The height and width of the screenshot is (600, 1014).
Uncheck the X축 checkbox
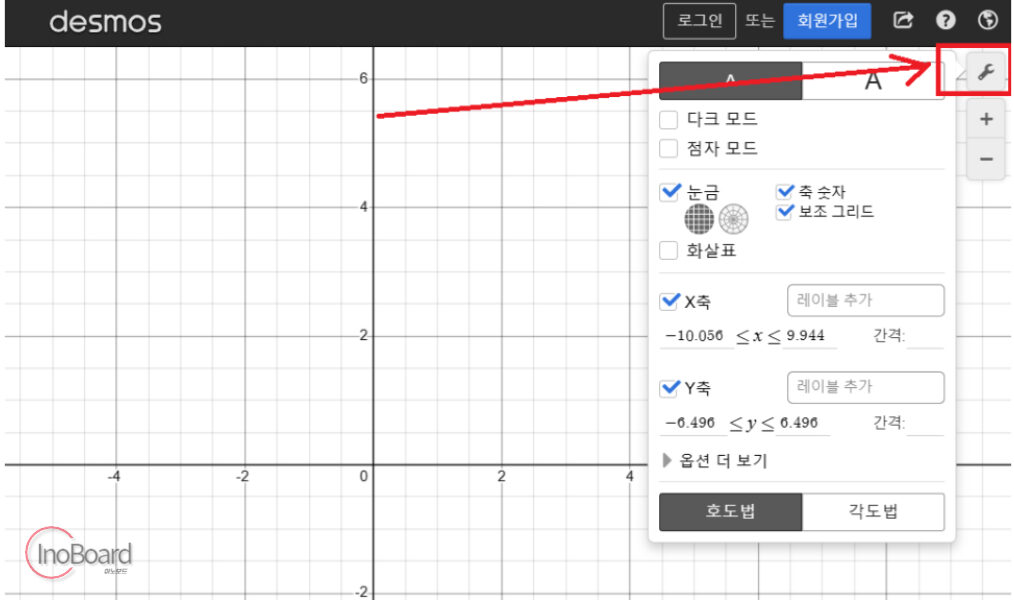pos(669,301)
